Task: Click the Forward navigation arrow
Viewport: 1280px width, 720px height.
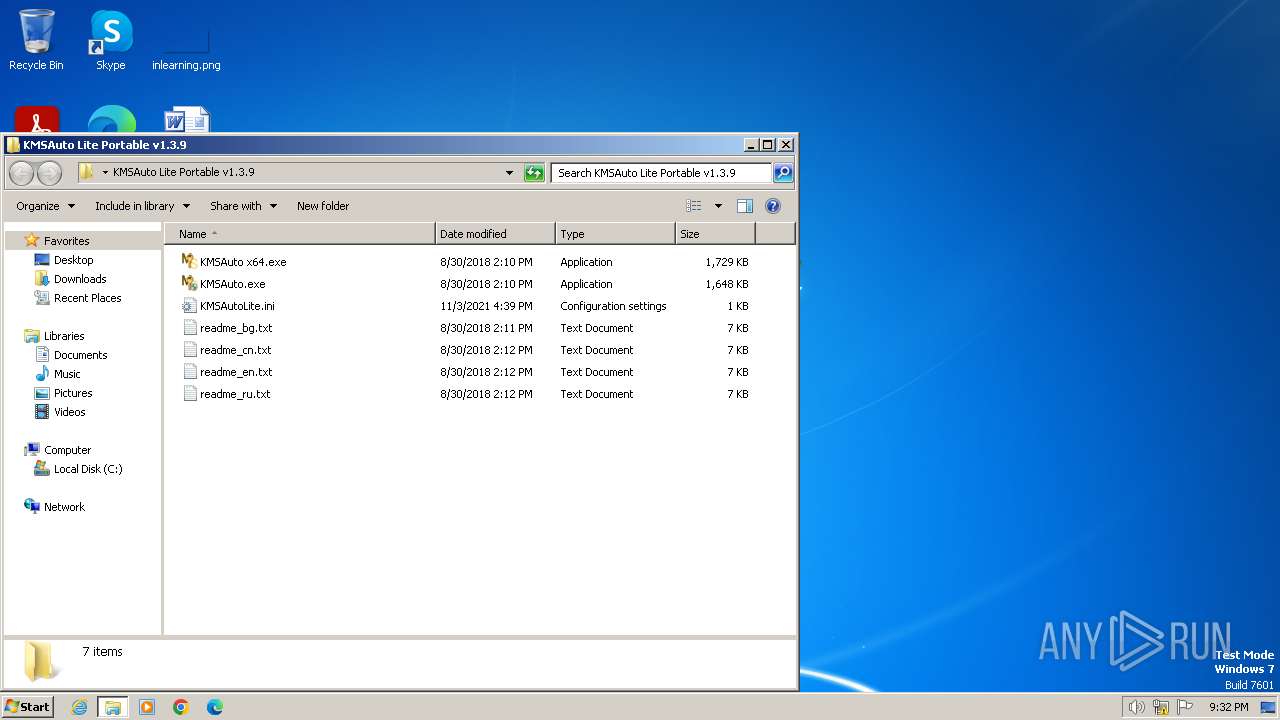Action: click(x=49, y=173)
